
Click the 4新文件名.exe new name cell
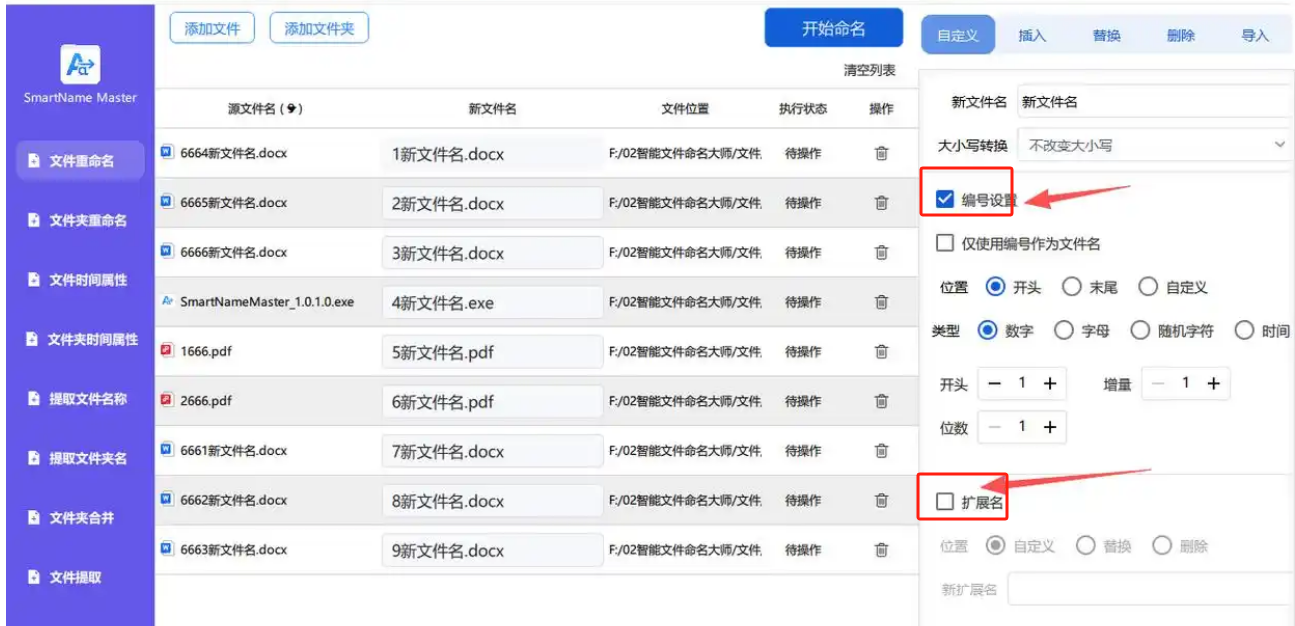pyautogui.click(x=492, y=302)
